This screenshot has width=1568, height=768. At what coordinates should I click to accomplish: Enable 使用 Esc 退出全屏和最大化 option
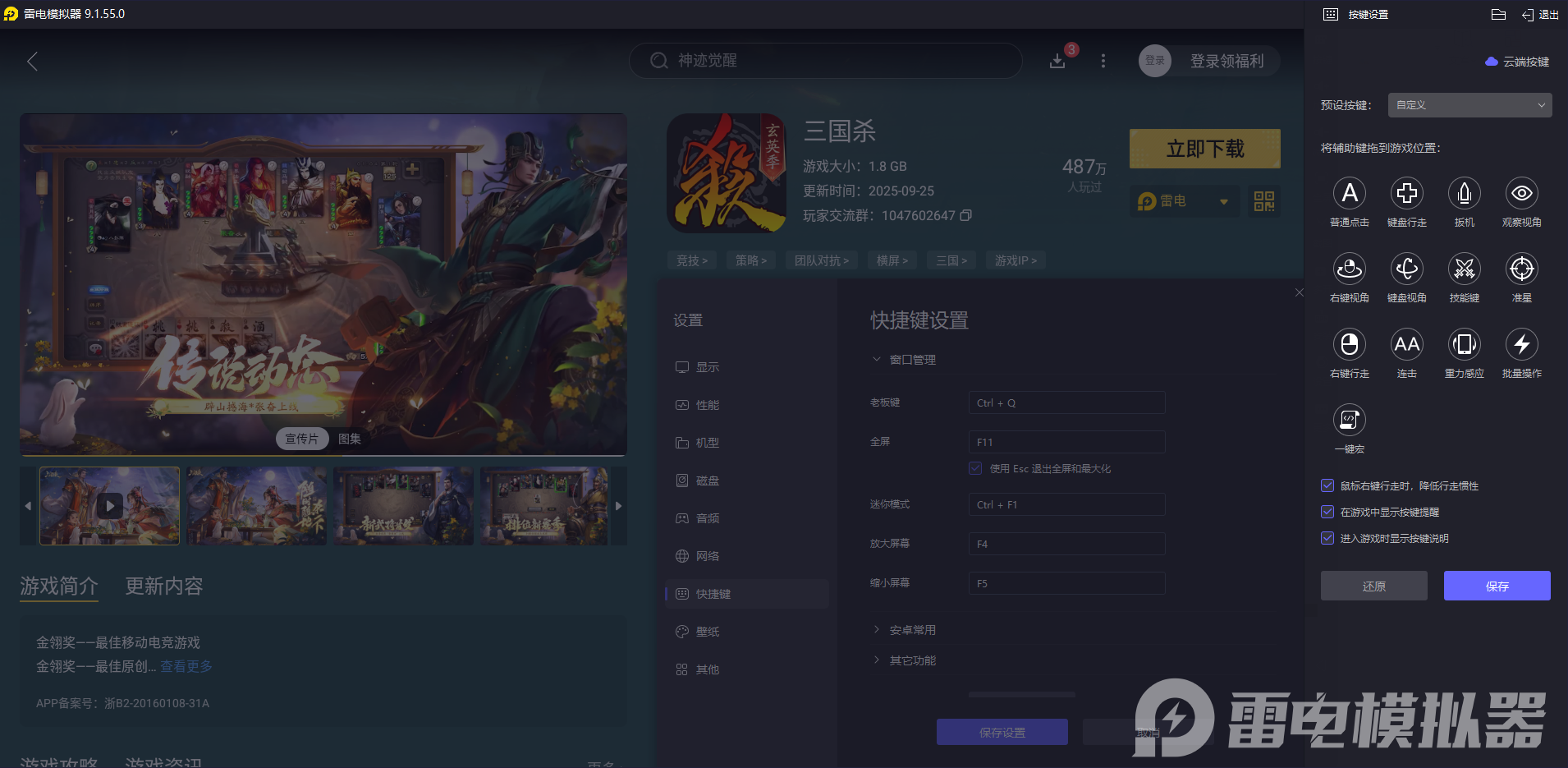(976, 468)
